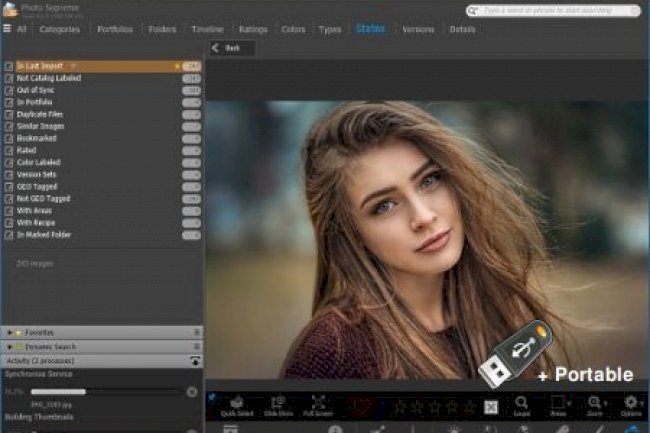Click the search magnifier icon in search box
This screenshot has height=433, width=650.
(473, 10)
